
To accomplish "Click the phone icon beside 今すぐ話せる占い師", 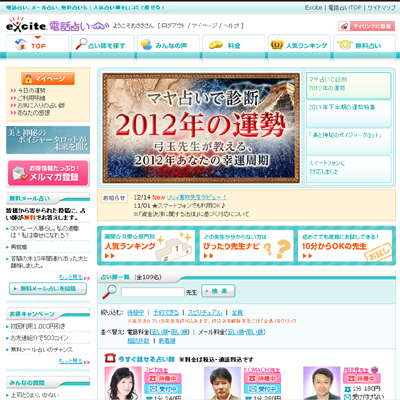I will pos(110,358).
